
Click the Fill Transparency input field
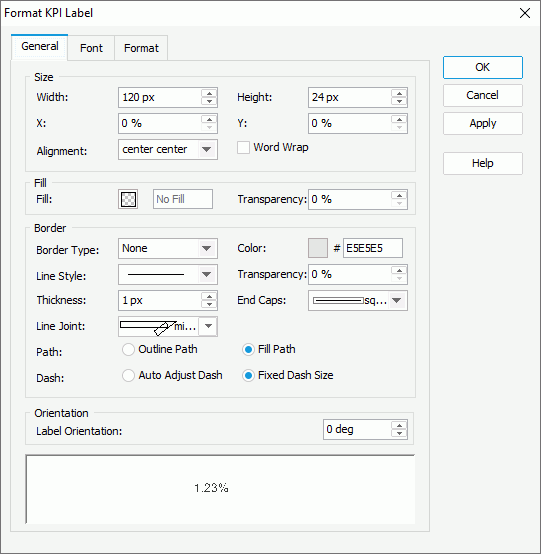[x=350, y=200]
